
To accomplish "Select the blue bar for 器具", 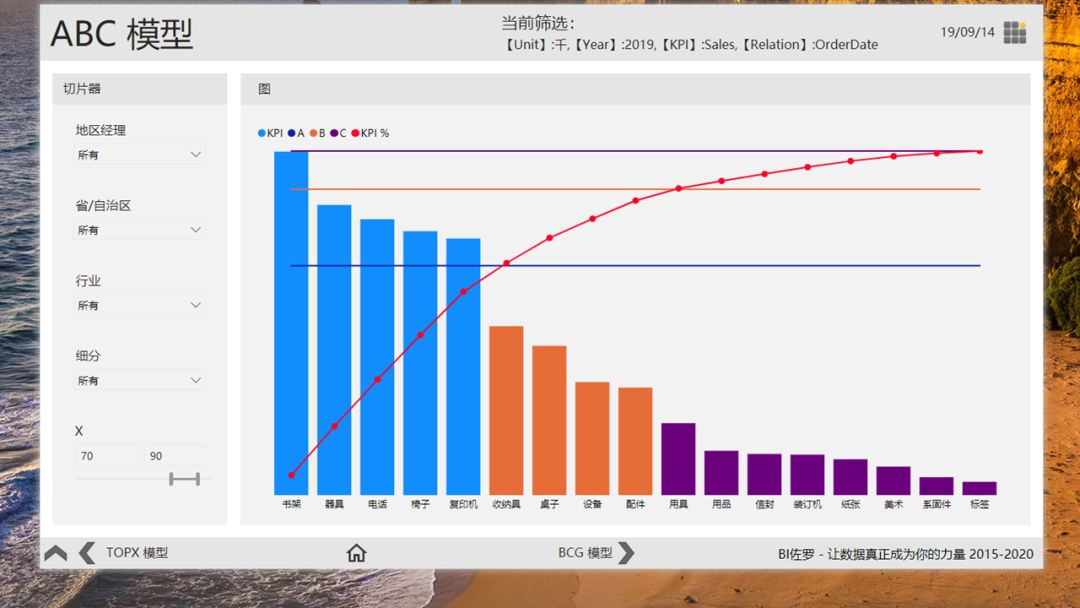I will click(x=334, y=350).
